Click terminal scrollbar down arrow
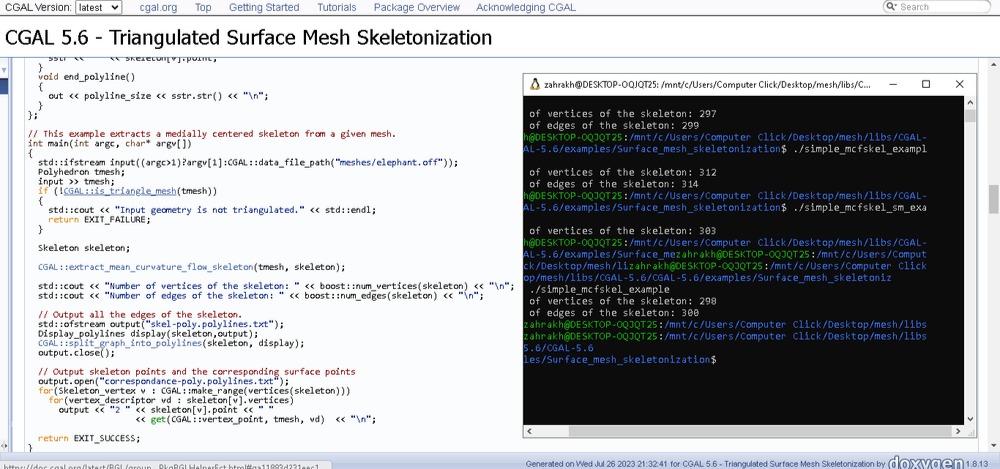The image size is (1000, 469). tap(970, 419)
